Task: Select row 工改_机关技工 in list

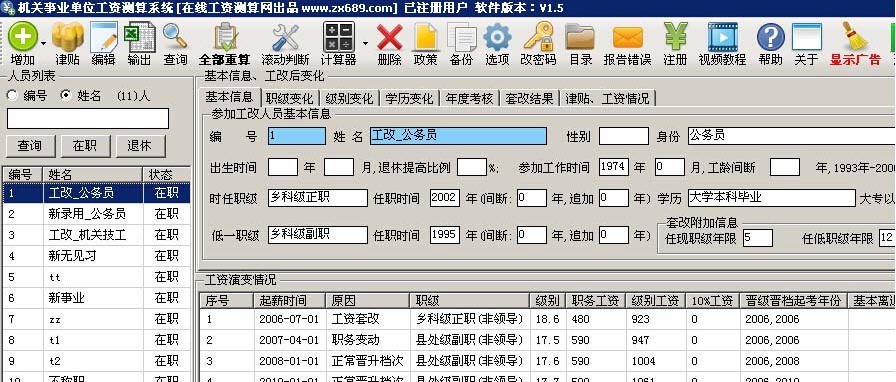Action: (x=97, y=235)
